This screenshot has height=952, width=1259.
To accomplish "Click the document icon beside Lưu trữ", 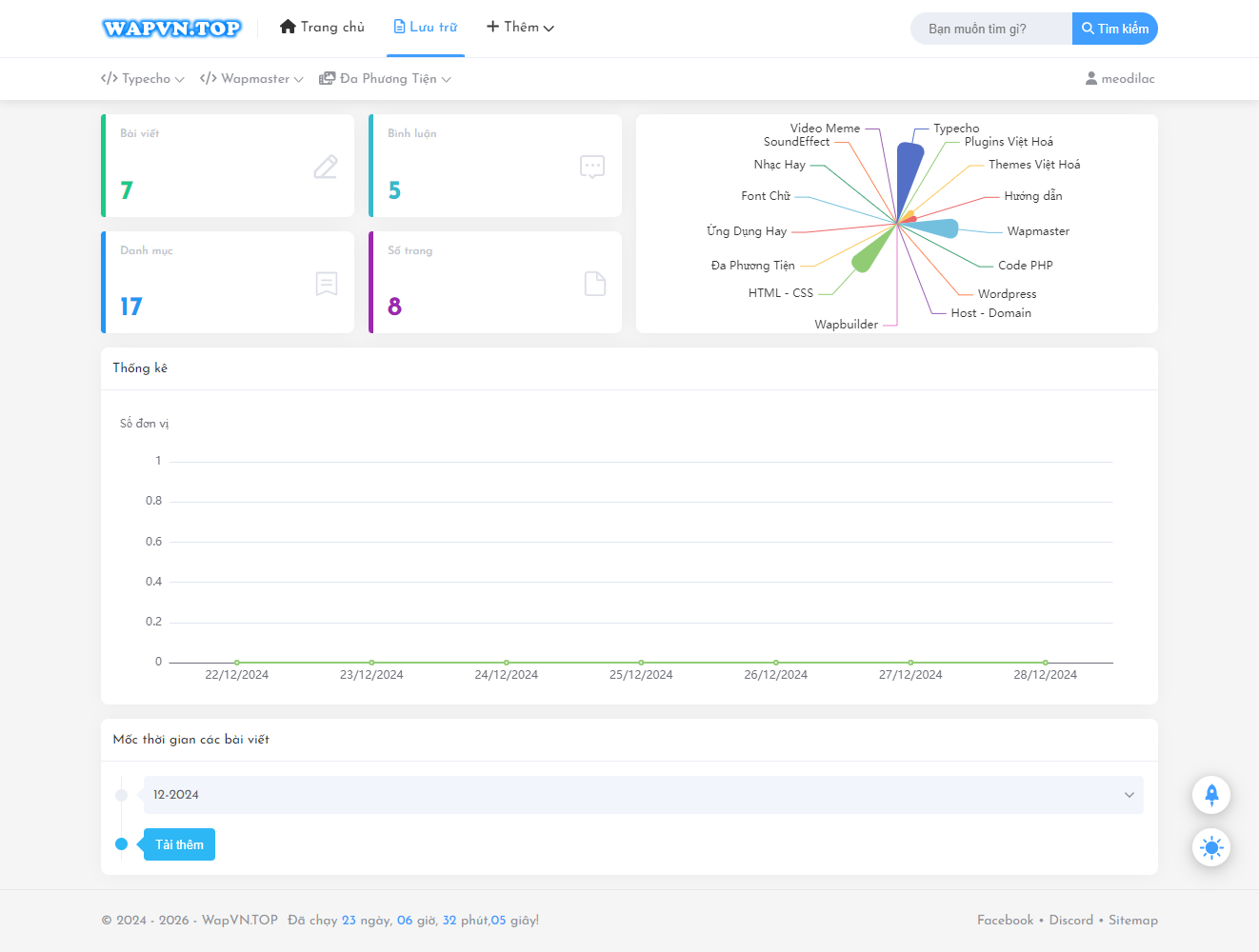I will click(x=399, y=27).
